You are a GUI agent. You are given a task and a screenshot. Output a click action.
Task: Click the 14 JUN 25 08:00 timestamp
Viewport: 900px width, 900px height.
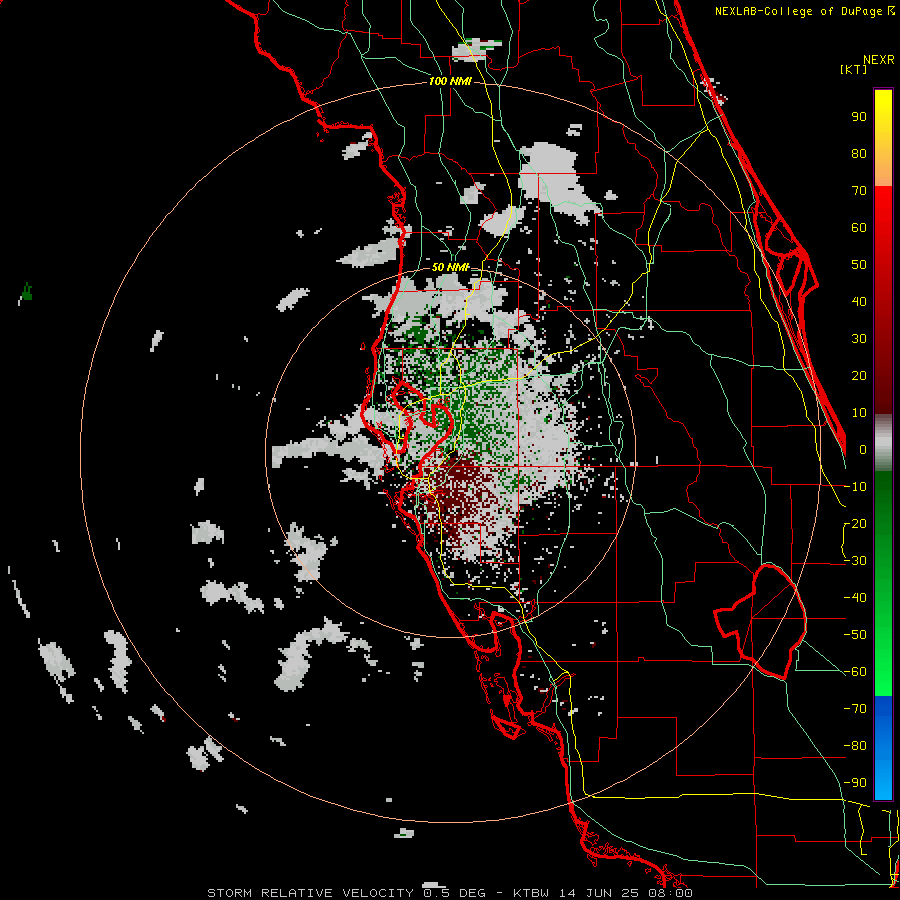pos(626,893)
